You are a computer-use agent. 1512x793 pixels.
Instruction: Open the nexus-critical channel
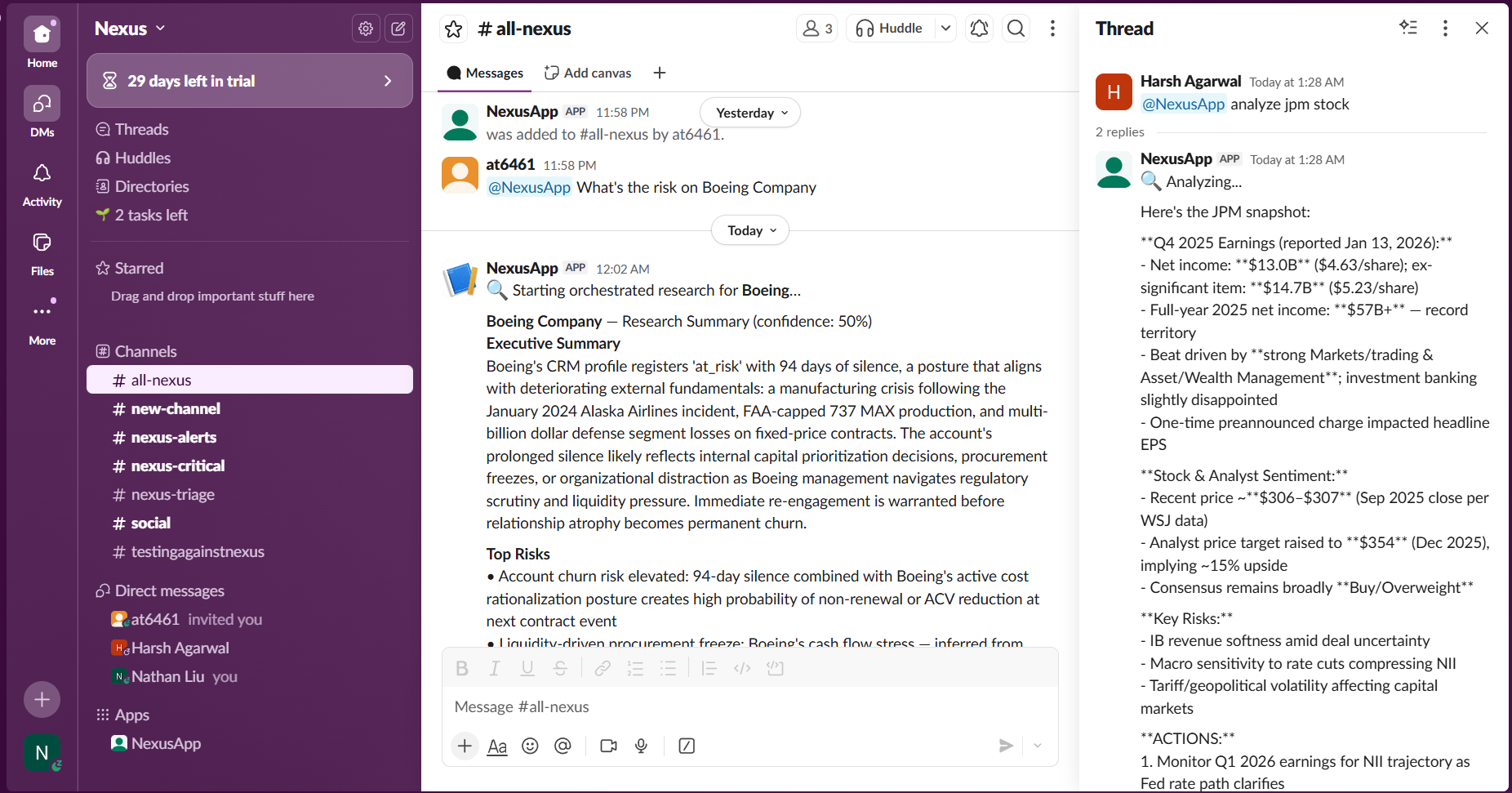[x=250, y=466]
